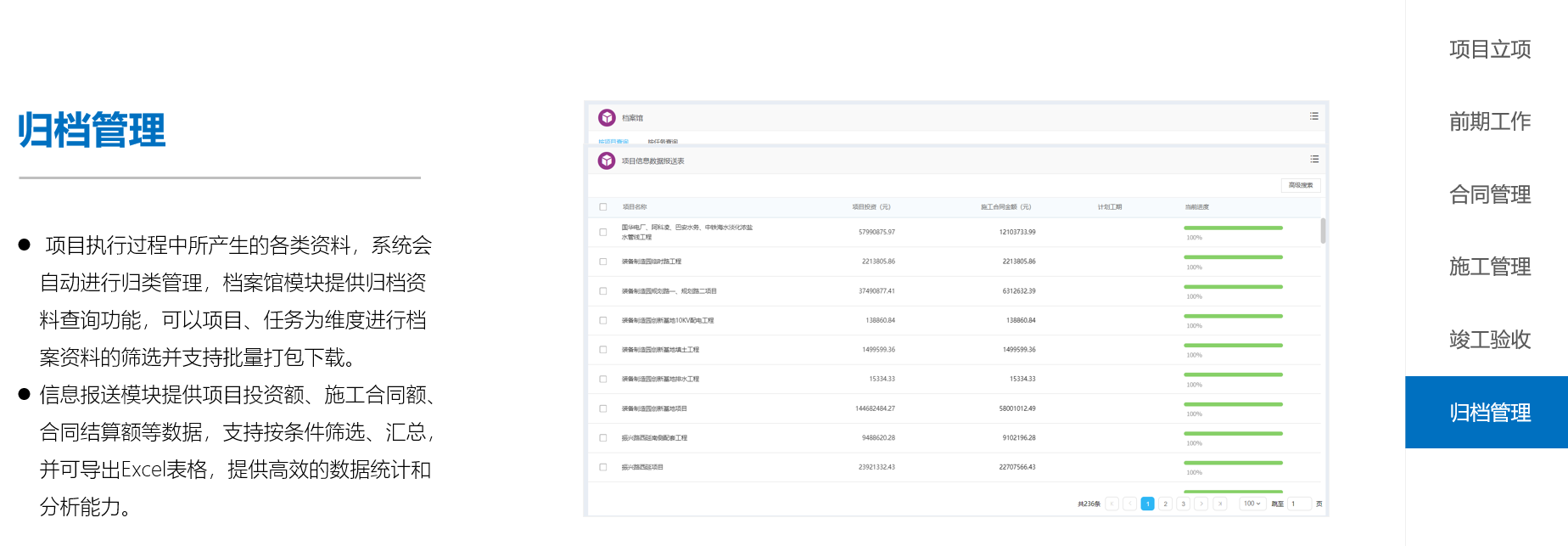Toggle the select-all checkbox in table header
The width and height of the screenshot is (1568, 546).
[x=603, y=206]
